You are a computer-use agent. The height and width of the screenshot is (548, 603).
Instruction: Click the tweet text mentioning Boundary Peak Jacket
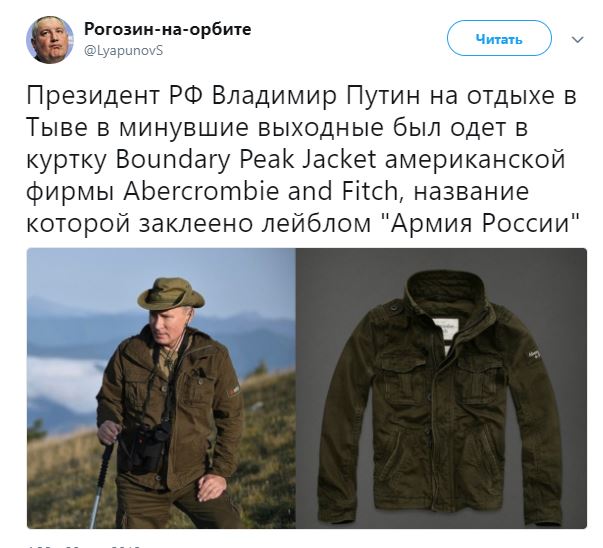coord(245,160)
